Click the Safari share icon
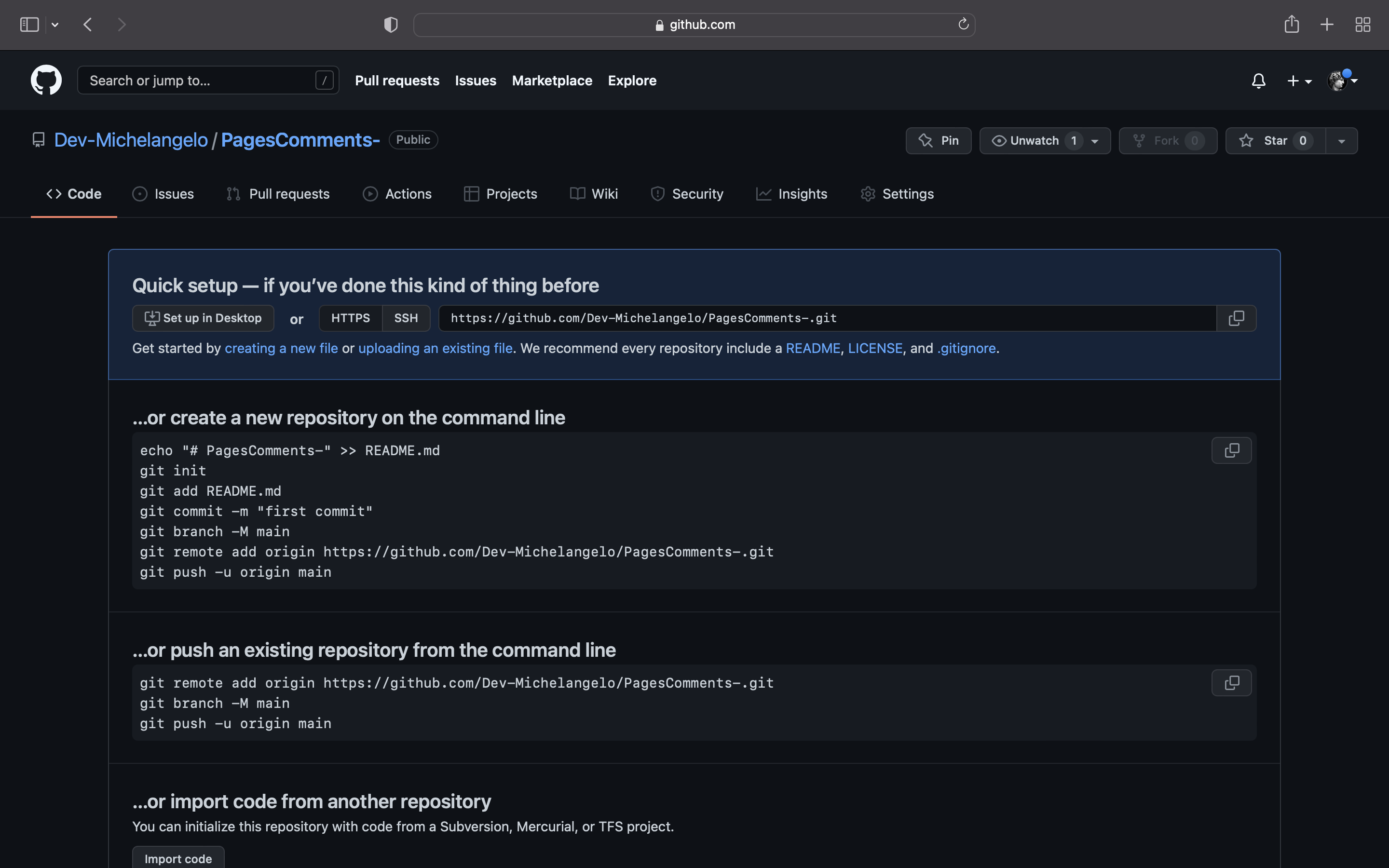The width and height of the screenshot is (1389, 868). coord(1292,24)
